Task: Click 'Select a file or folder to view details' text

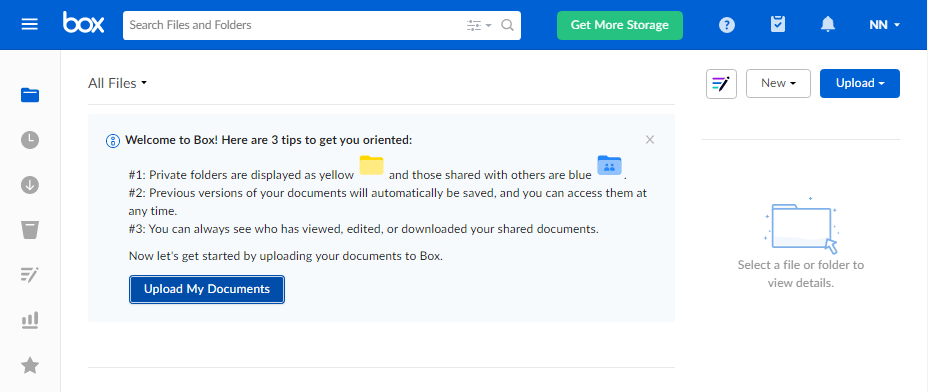Action: click(801, 274)
